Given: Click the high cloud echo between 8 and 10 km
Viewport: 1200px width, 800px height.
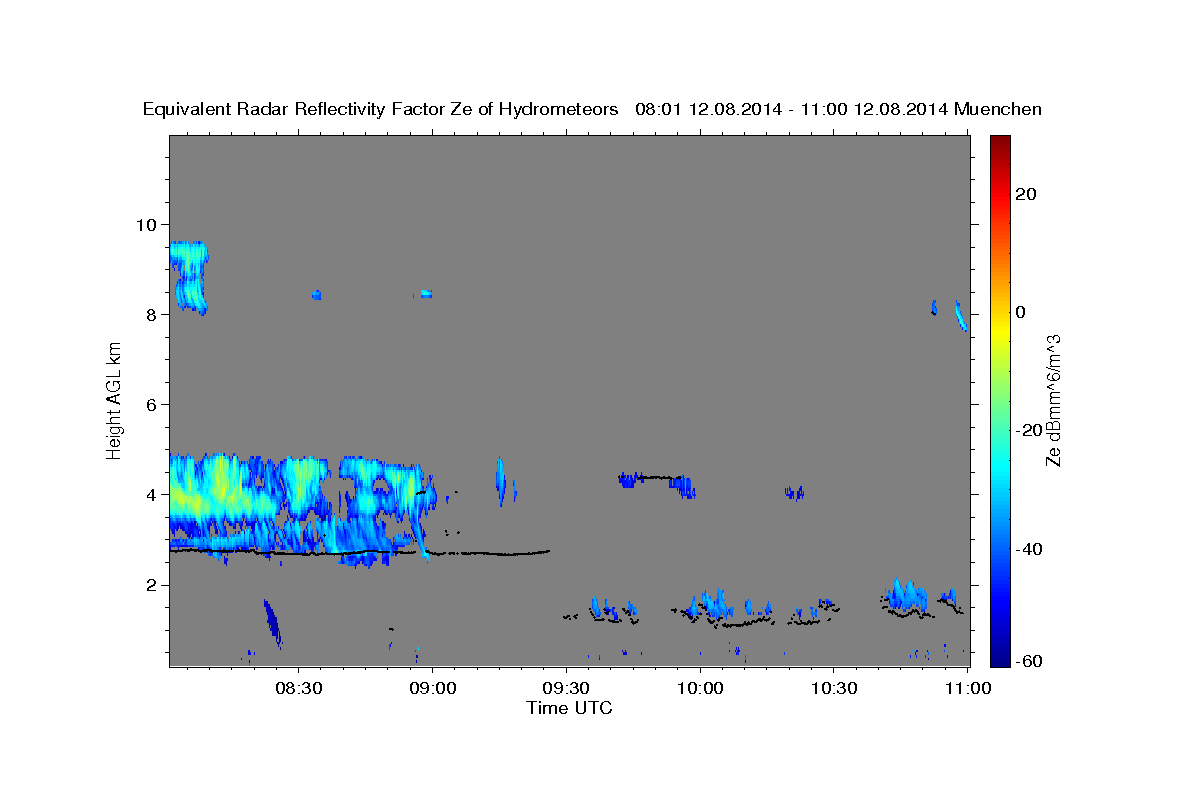Looking at the screenshot, I should point(189,277).
